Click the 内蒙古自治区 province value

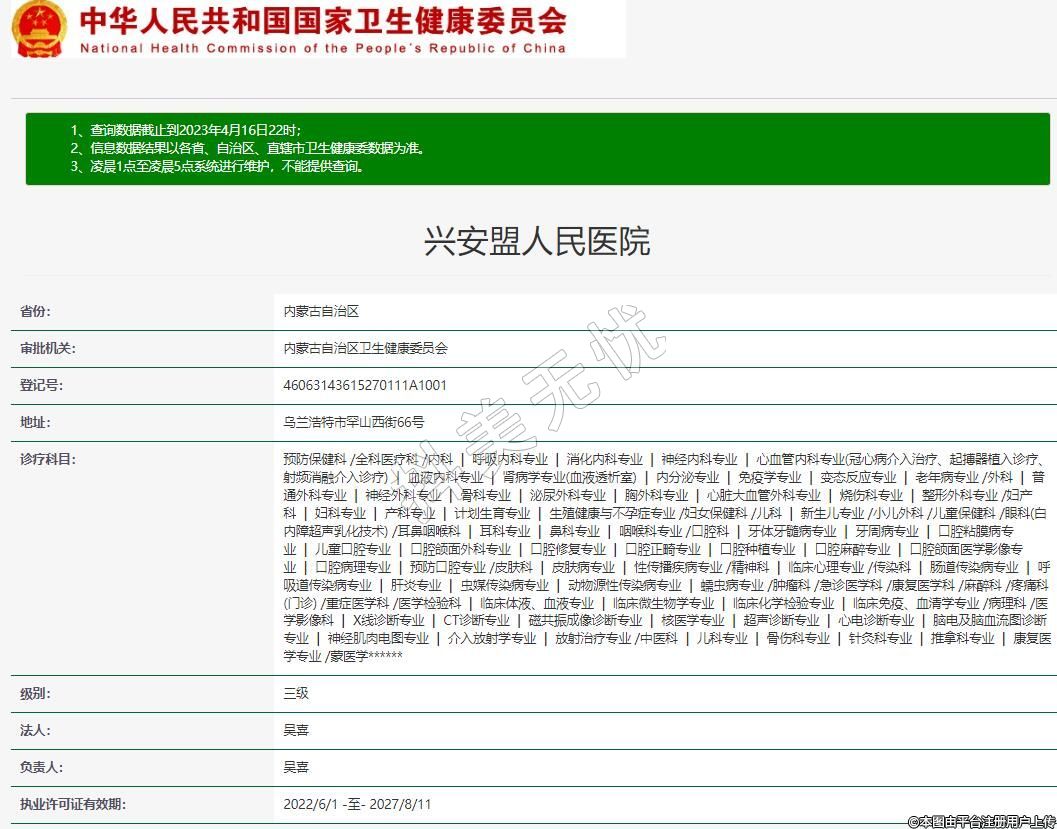click(321, 312)
